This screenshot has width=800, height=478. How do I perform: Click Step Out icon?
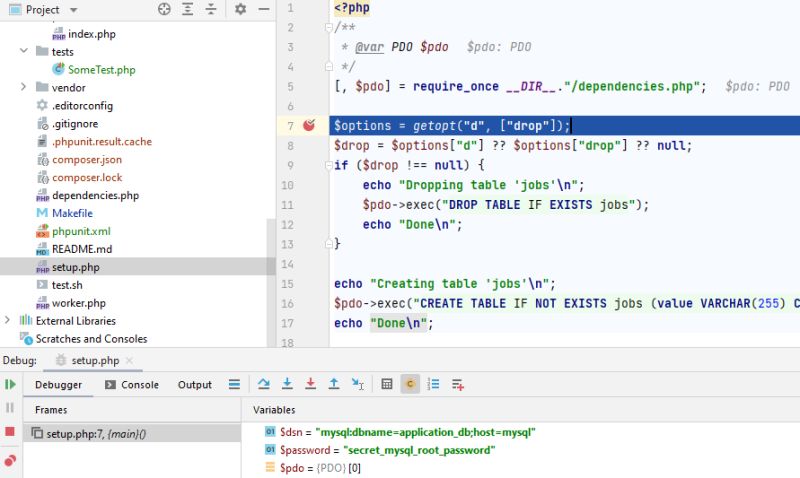coord(334,384)
